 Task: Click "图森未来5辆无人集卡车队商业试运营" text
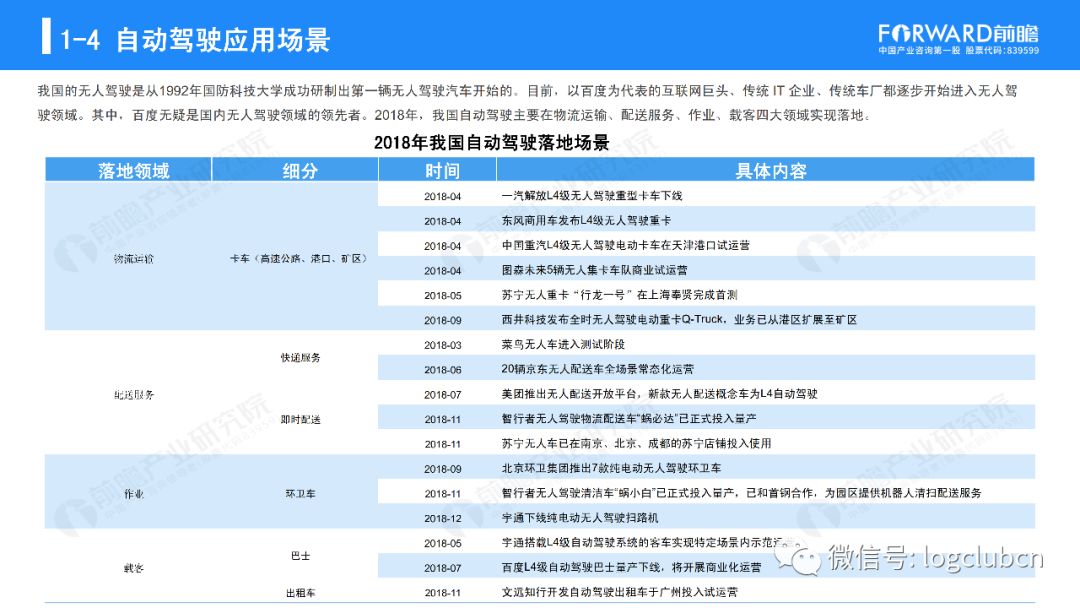pyautogui.click(x=594, y=270)
